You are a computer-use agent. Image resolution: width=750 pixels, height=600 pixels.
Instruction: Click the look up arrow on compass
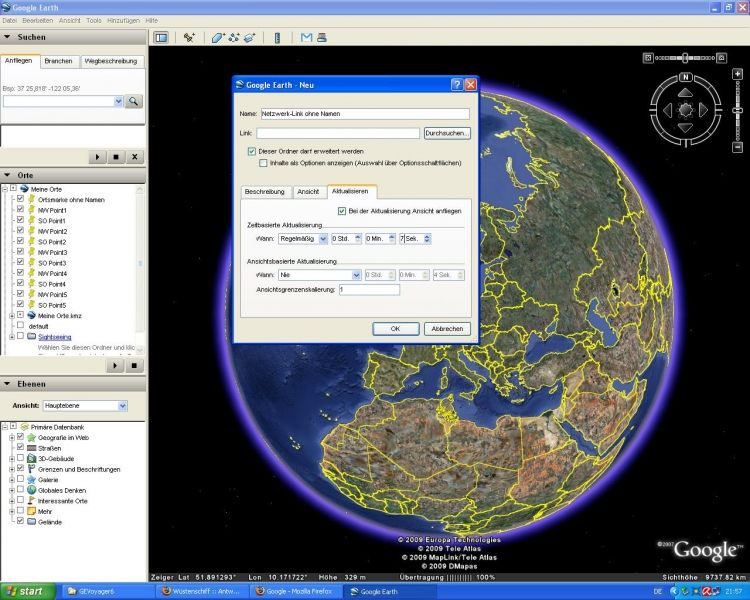click(x=685, y=92)
